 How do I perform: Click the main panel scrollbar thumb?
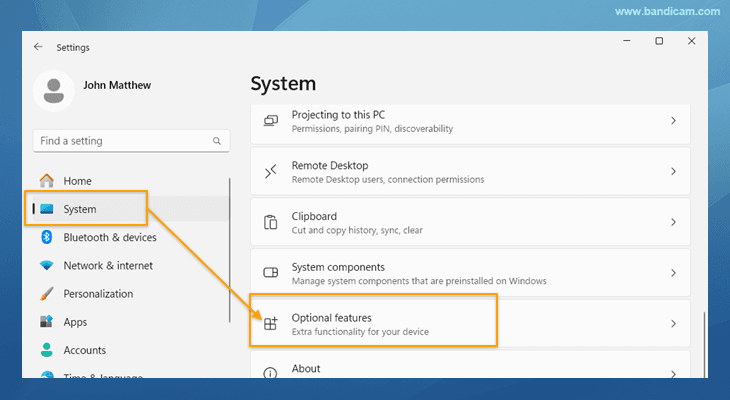(x=704, y=344)
